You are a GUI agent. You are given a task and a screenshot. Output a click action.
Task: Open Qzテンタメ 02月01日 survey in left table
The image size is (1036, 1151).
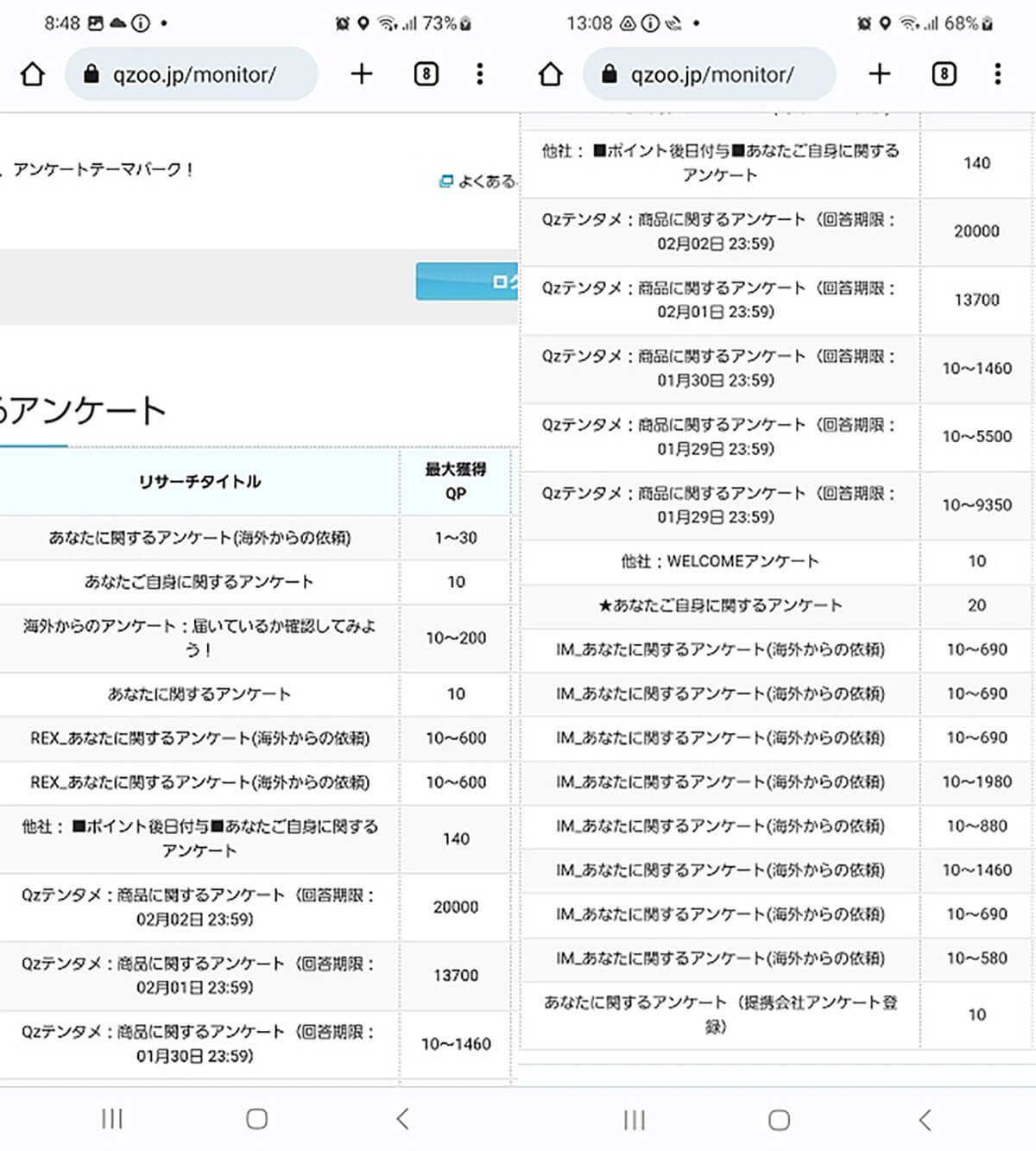click(x=199, y=976)
